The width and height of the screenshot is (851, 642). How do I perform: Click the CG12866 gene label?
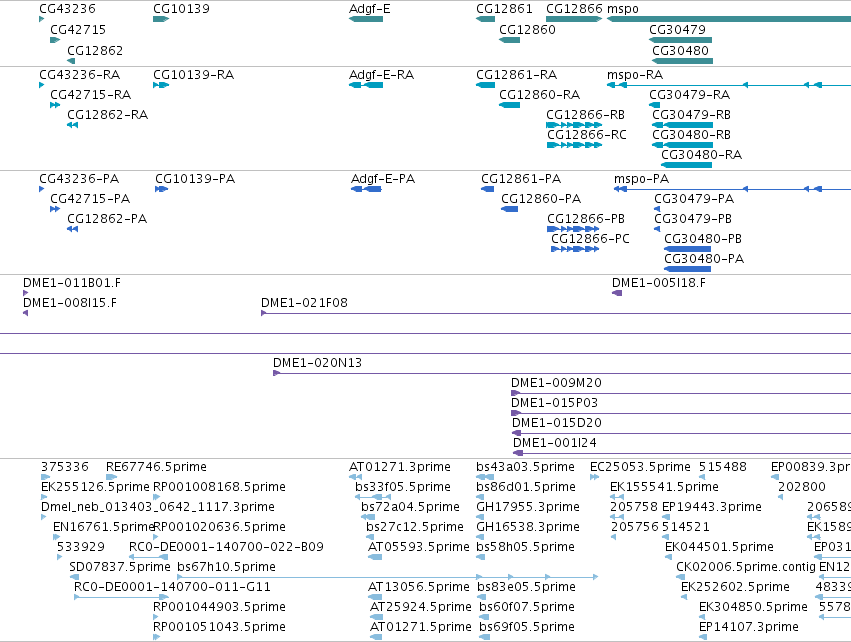pyautogui.click(x=574, y=9)
